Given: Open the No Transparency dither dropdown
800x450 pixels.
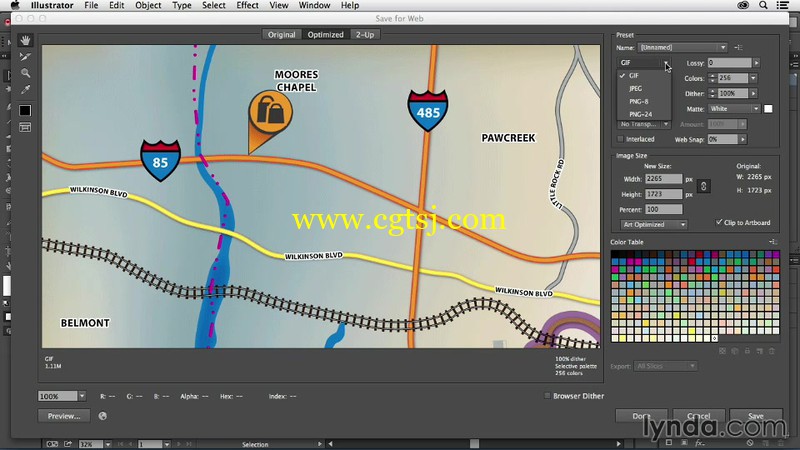Looking at the screenshot, I should (x=644, y=124).
